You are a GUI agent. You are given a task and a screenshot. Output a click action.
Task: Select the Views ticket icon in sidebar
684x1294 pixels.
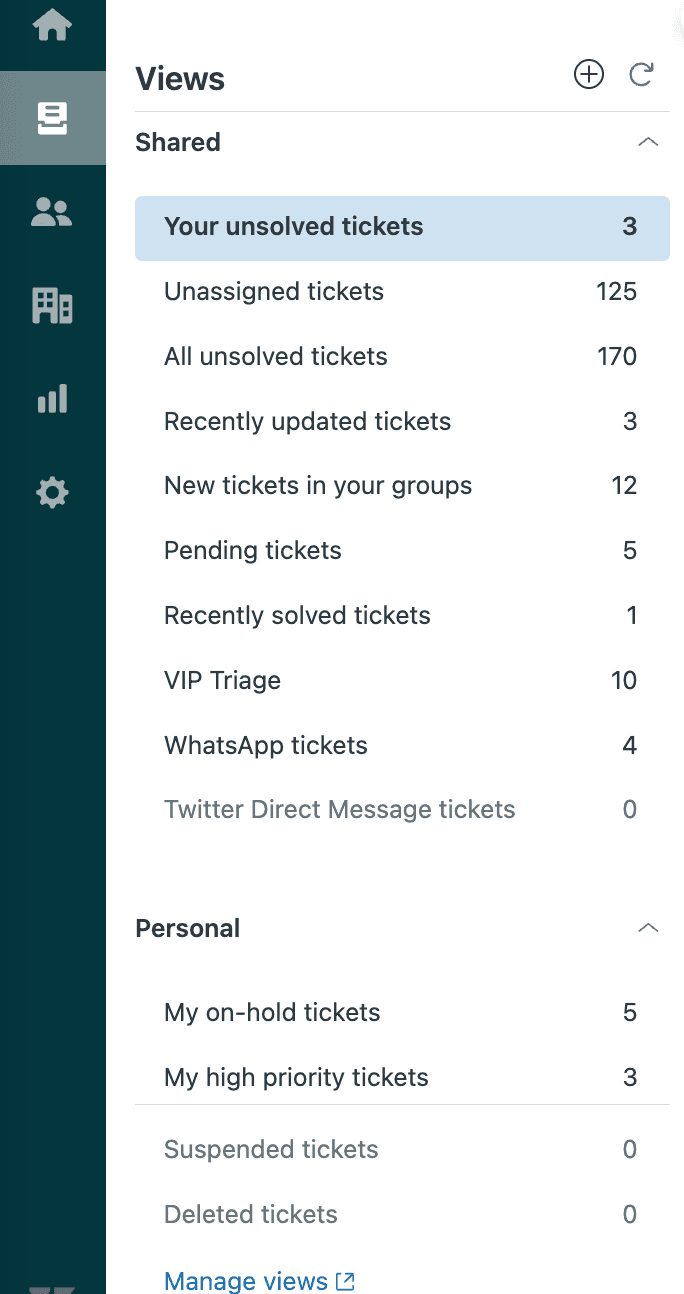(x=52, y=117)
